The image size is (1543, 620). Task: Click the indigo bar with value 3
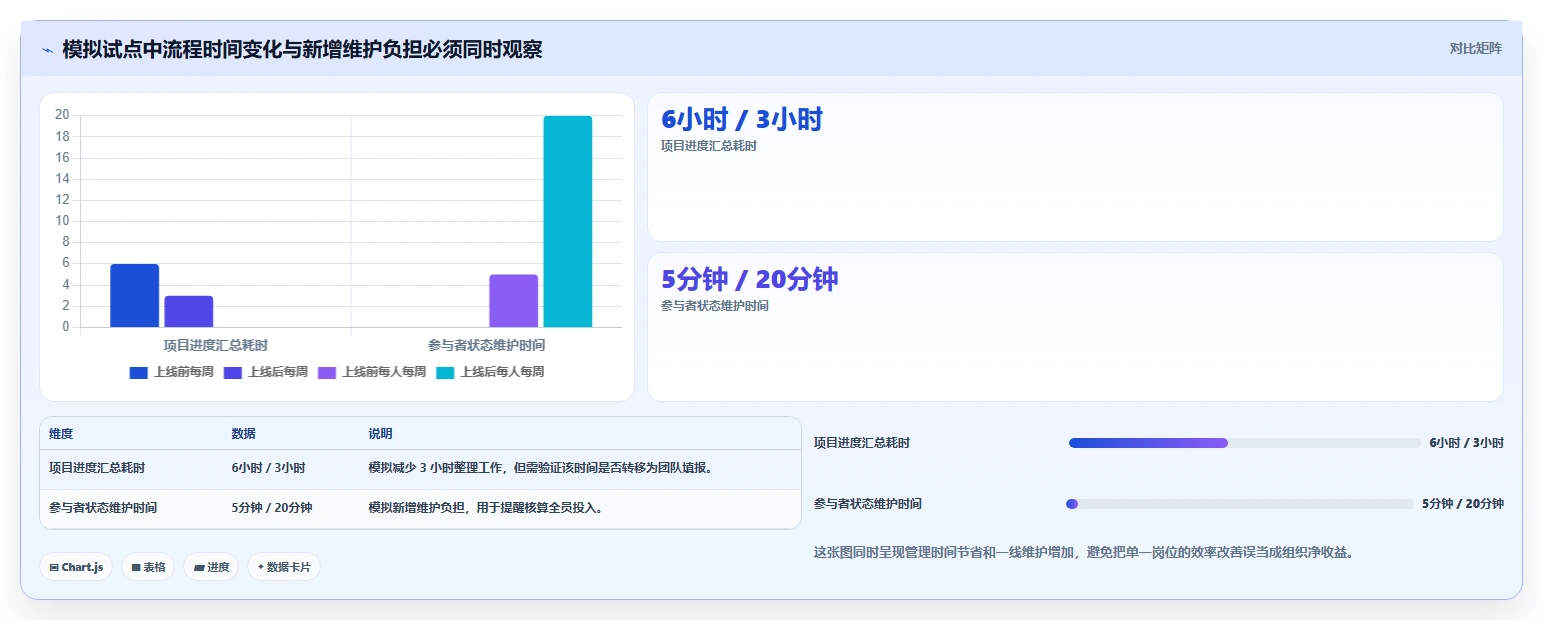coord(189,311)
